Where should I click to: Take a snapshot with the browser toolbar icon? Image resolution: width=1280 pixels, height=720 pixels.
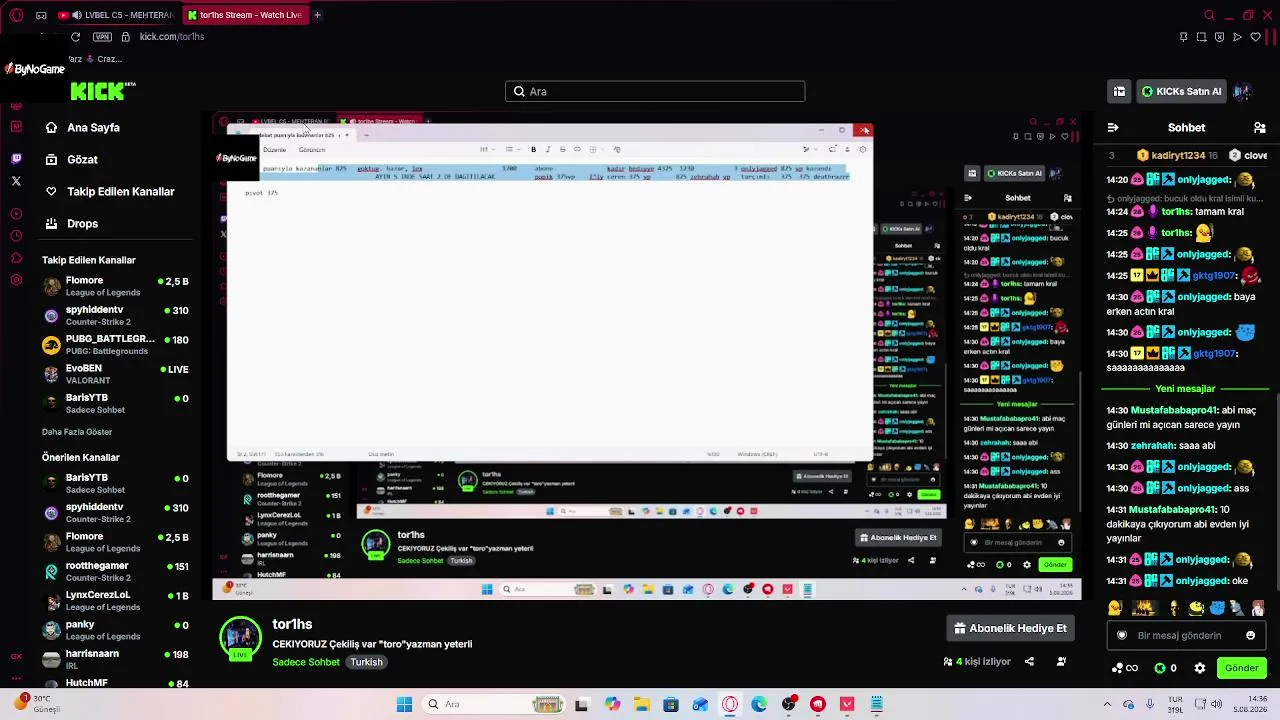coord(1201,37)
